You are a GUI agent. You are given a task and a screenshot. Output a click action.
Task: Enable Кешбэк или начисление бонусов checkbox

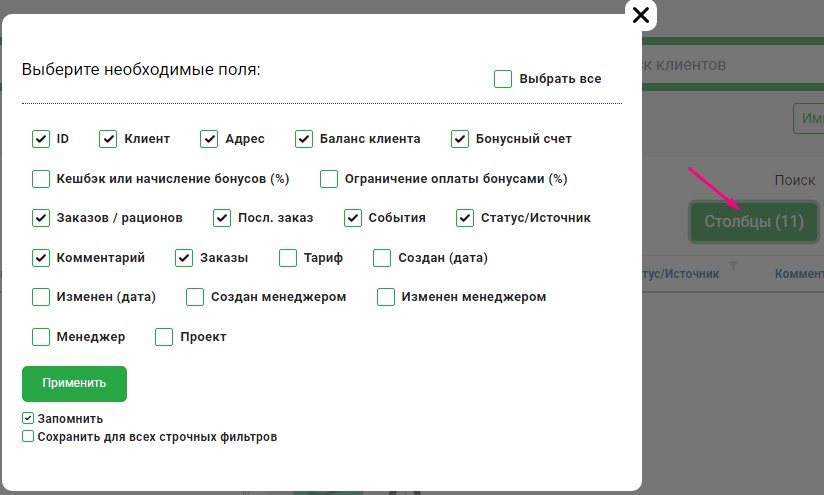pos(41,179)
